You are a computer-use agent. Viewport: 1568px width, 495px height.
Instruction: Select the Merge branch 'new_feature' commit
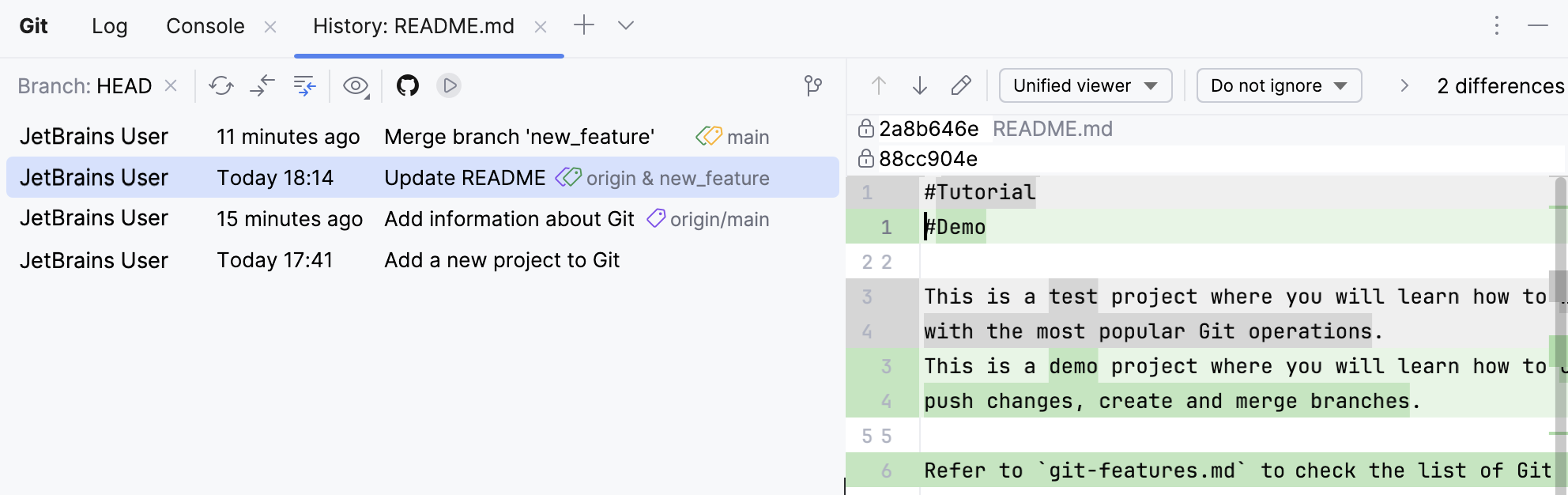point(518,137)
